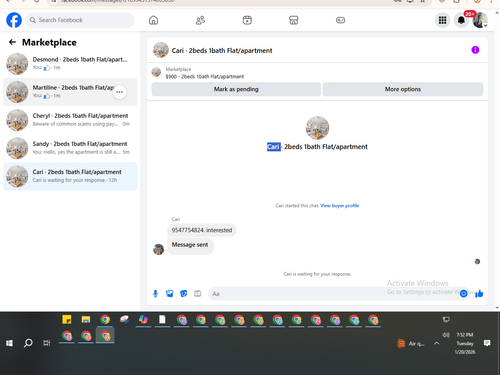The height and width of the screenshot is (375, 500).
Task: Click Mark as pending button
Action: pos(236,89)
